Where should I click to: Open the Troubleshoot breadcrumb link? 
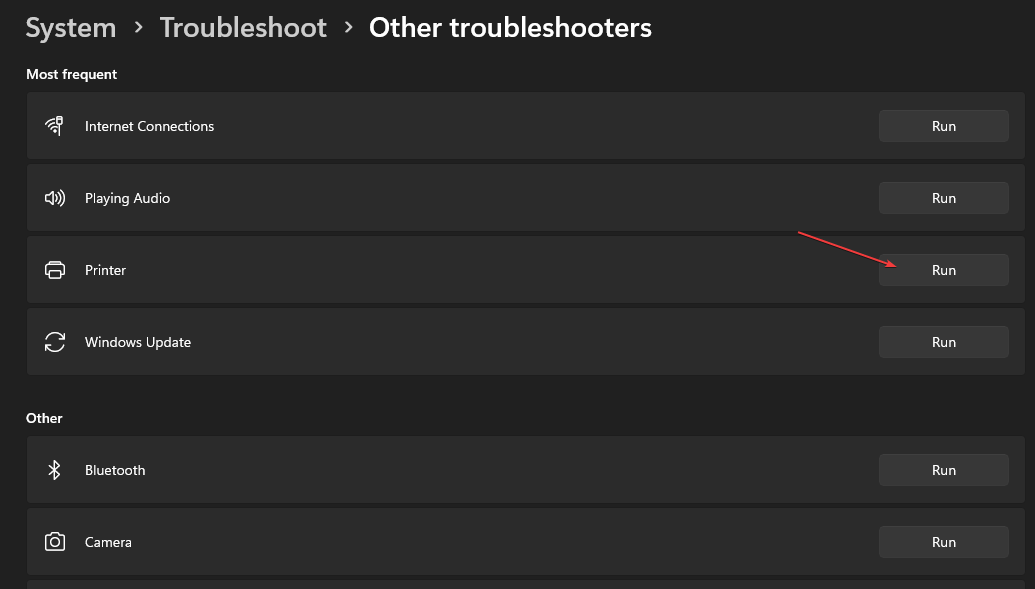pos(243,28)
